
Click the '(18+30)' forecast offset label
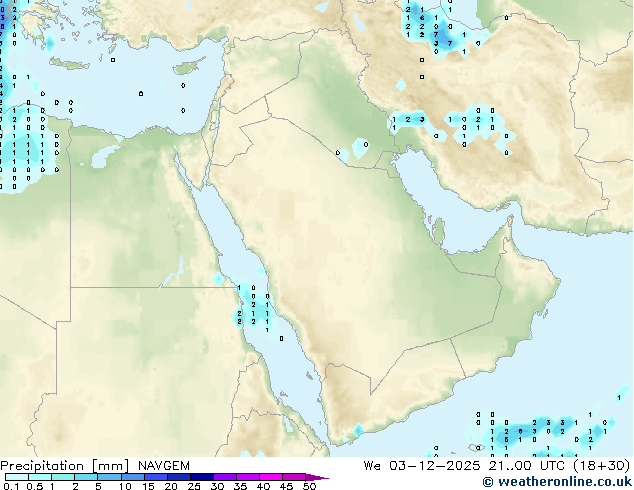(x=601, y=466)
